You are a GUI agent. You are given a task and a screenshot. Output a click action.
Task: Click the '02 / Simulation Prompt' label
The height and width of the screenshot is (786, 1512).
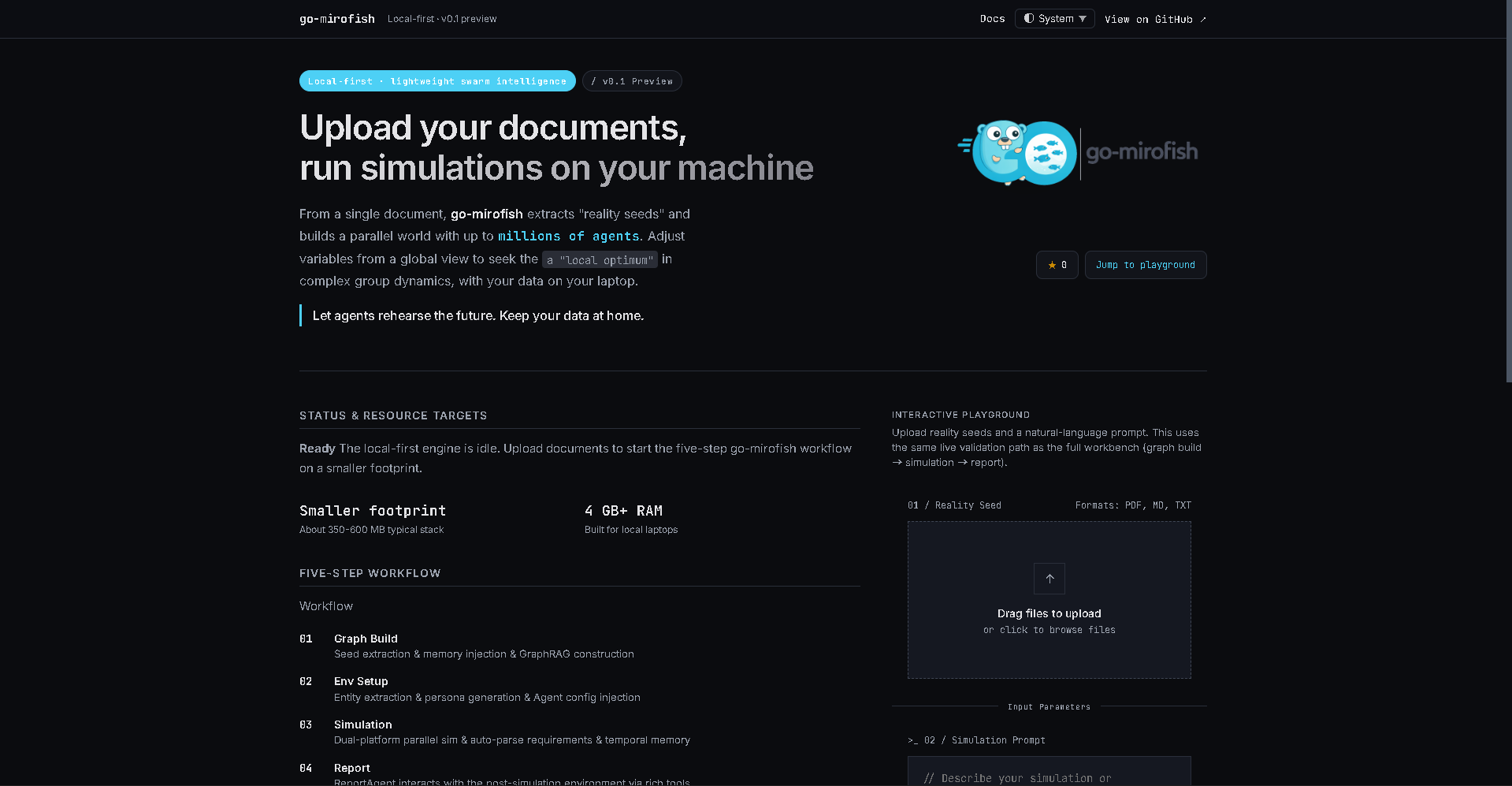(976, 740)
